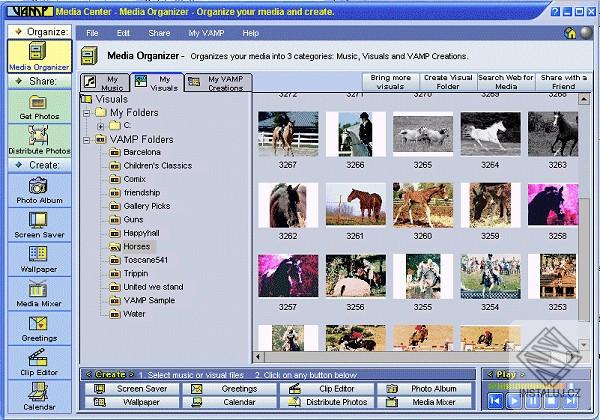Click the Screen Saver button in Create bar
Viewport: 600px width, 420px height.
click(x=132, y=389)
